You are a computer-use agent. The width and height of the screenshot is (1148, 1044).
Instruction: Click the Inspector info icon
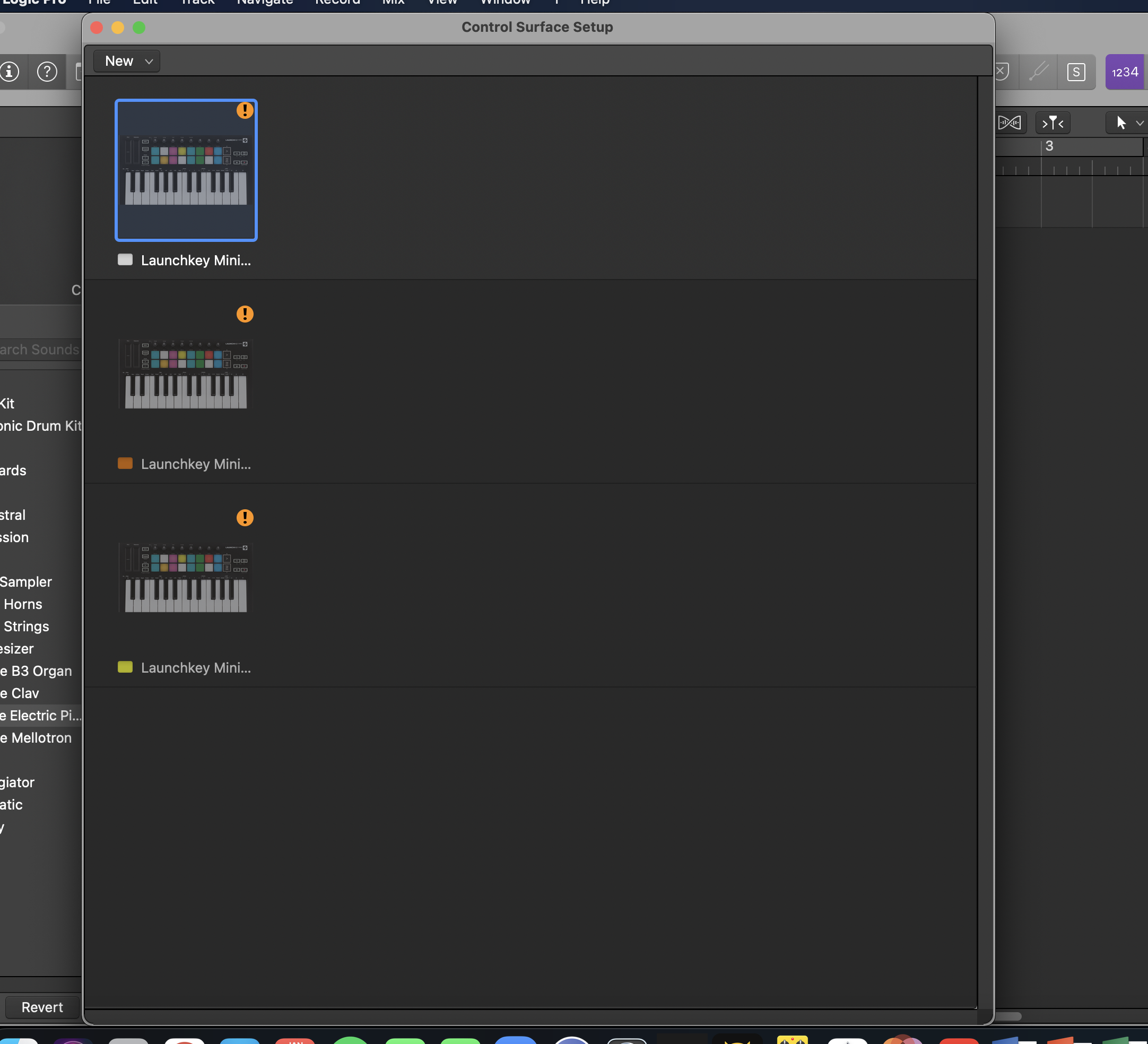[9, 72]
